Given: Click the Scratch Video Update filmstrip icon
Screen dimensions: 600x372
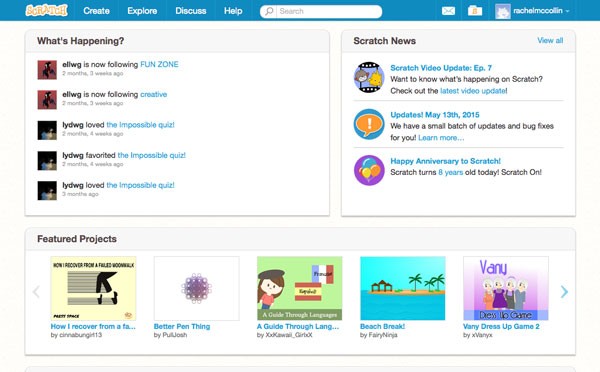Looking at the screenshot, I should 369,77.
